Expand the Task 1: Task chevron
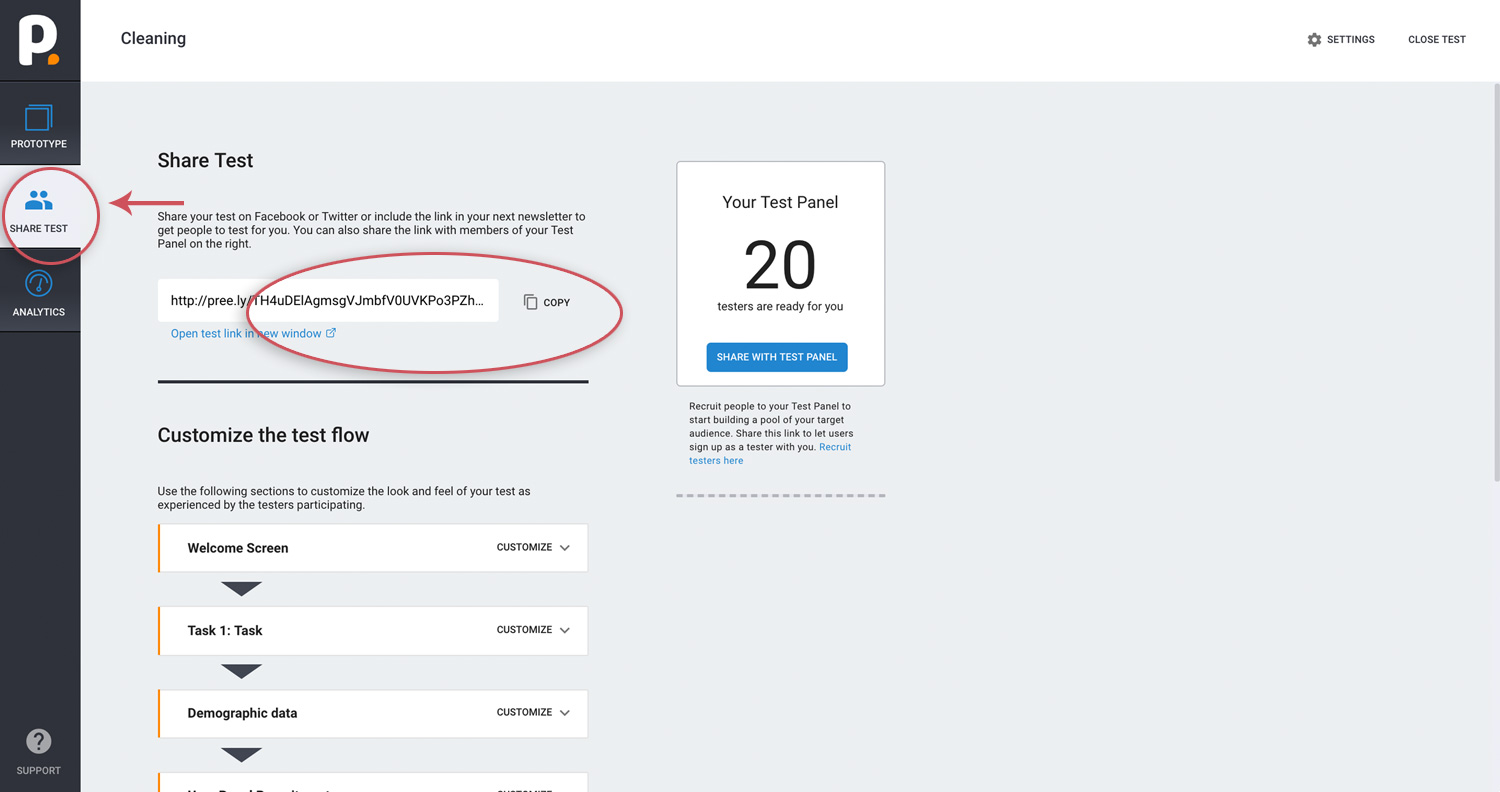Image resolution: width=1500 pixels, height=792 pixels. coord(565,630)
